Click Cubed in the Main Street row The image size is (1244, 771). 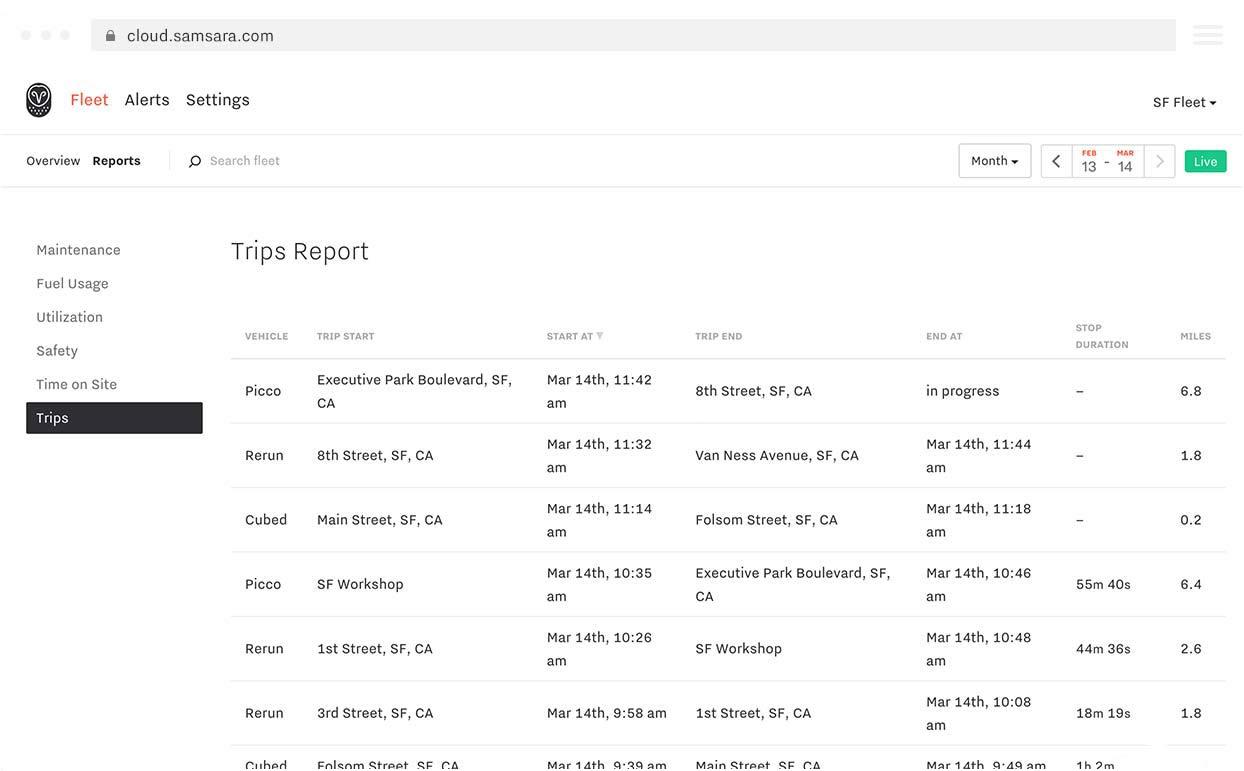point(266,520)
